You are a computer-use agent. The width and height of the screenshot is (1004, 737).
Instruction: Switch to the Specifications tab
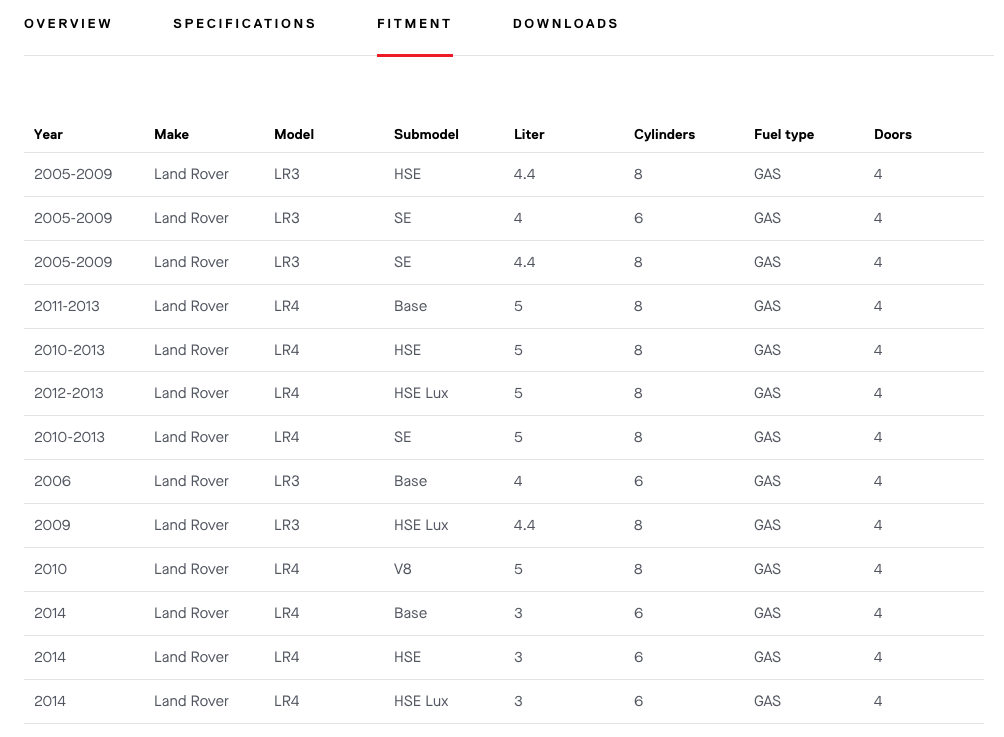point(245,24)
